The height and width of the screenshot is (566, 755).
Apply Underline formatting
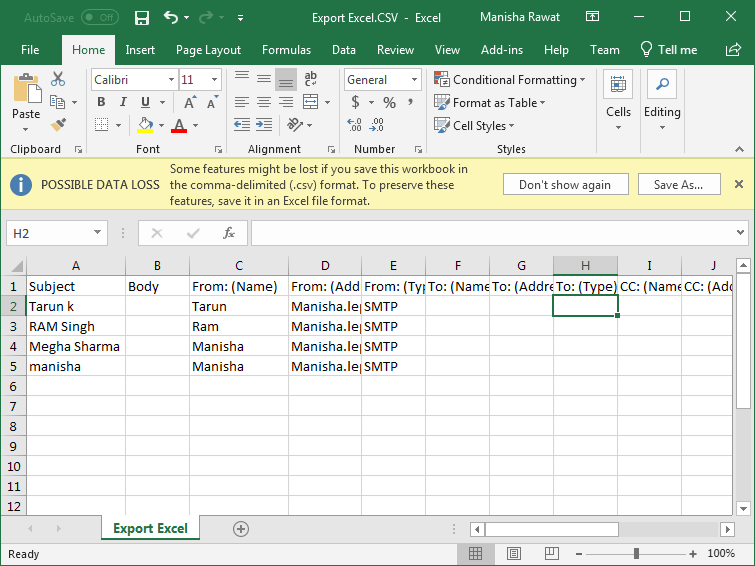click(145, 102)
